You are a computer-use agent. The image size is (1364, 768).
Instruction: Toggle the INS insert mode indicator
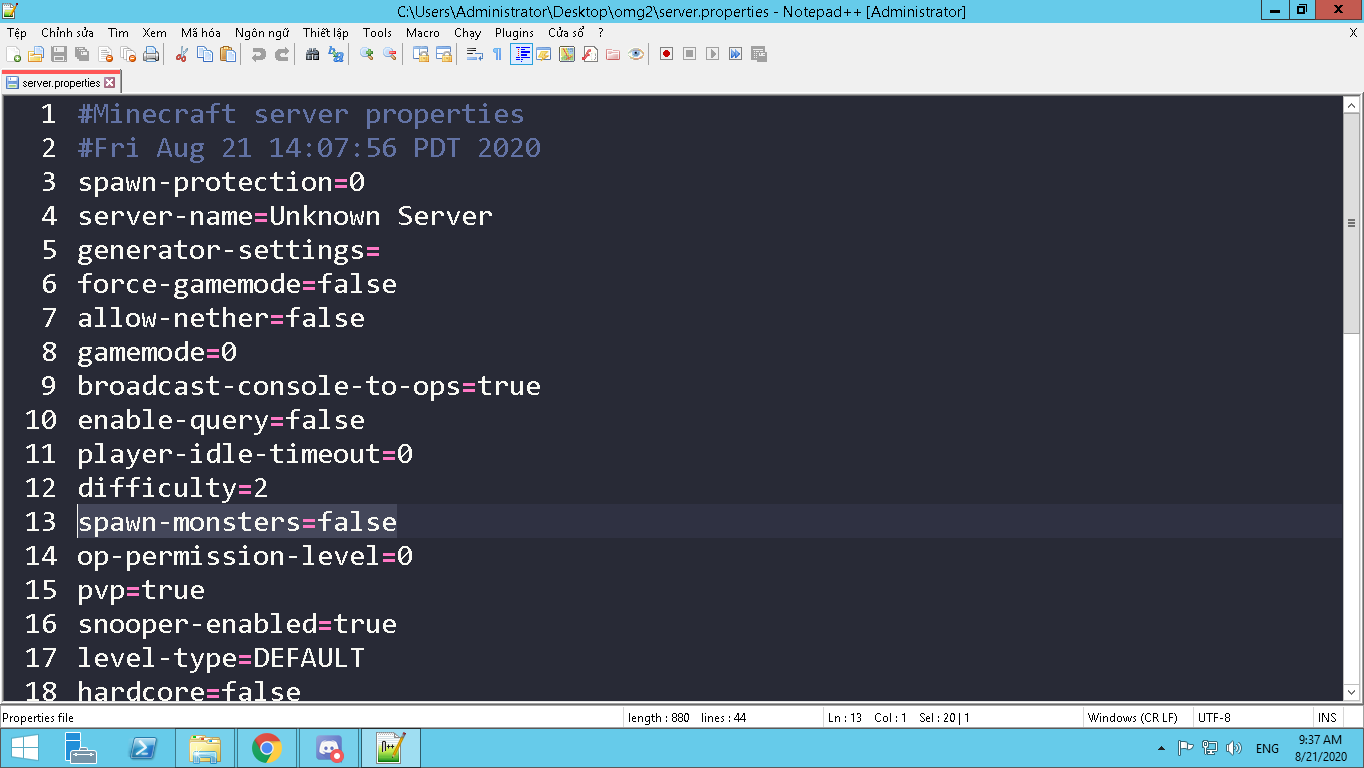click(1327, 718)
